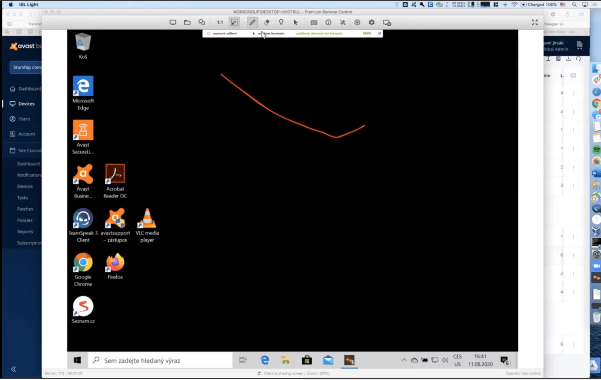Open the system information icon
The image size is (601, 380).
point(328,23)
